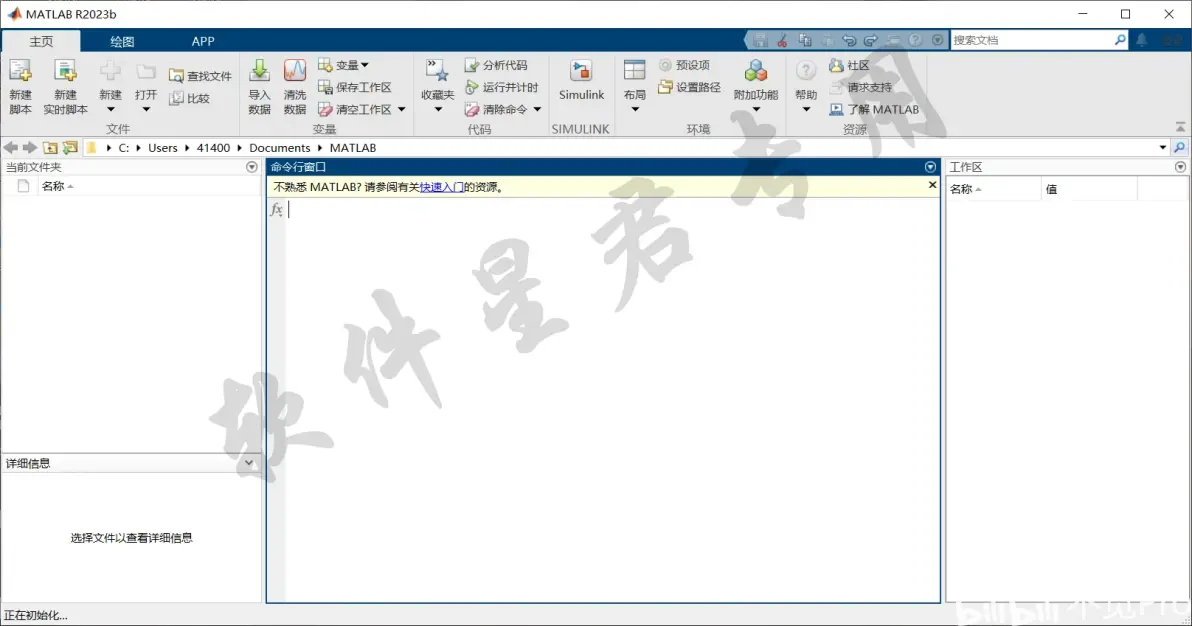Launch Simulink from the ribbon
The image size is (1192, 626).
tap(582, 81)
